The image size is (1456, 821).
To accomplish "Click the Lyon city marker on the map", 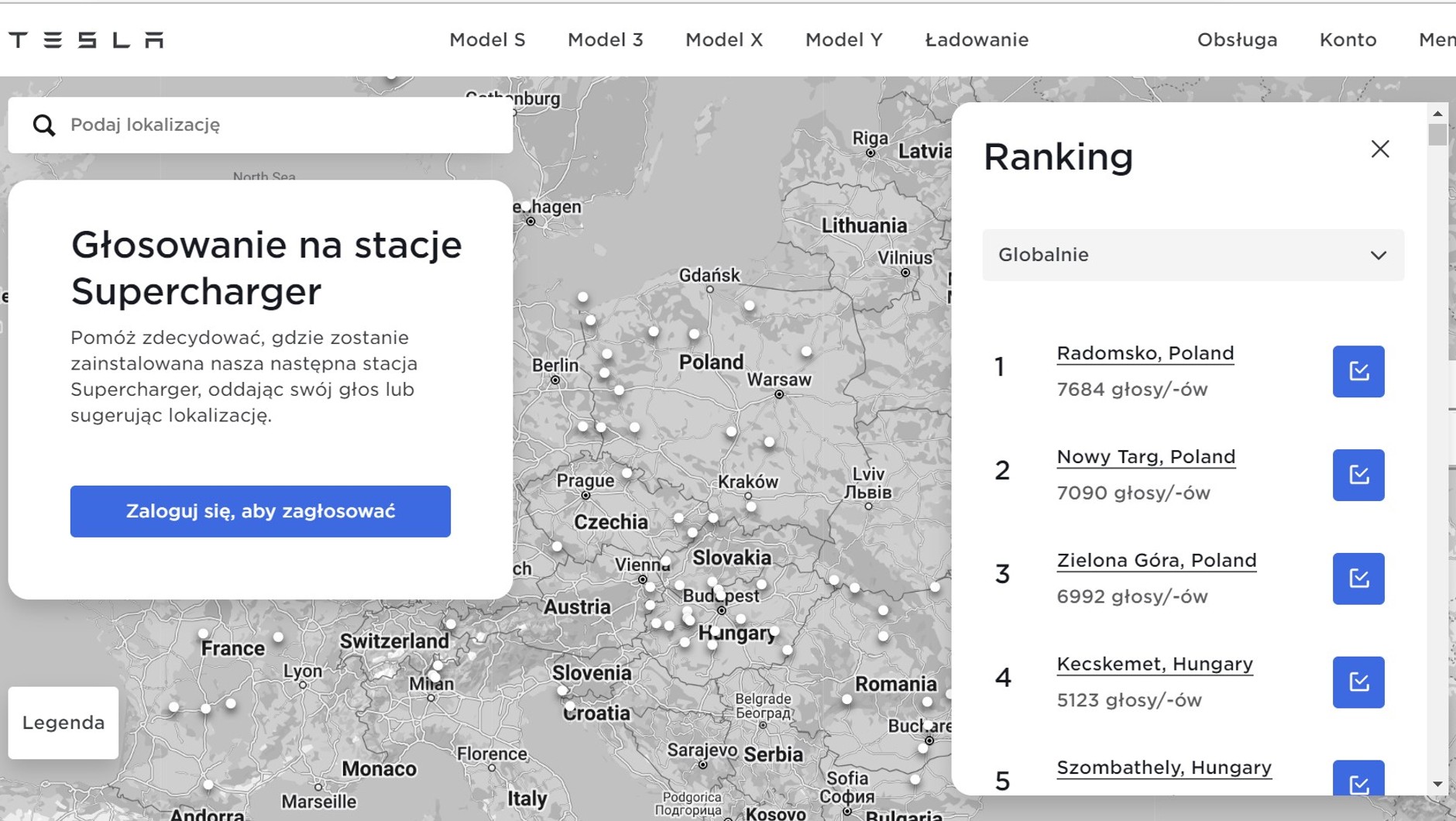I will pos(303,685).
